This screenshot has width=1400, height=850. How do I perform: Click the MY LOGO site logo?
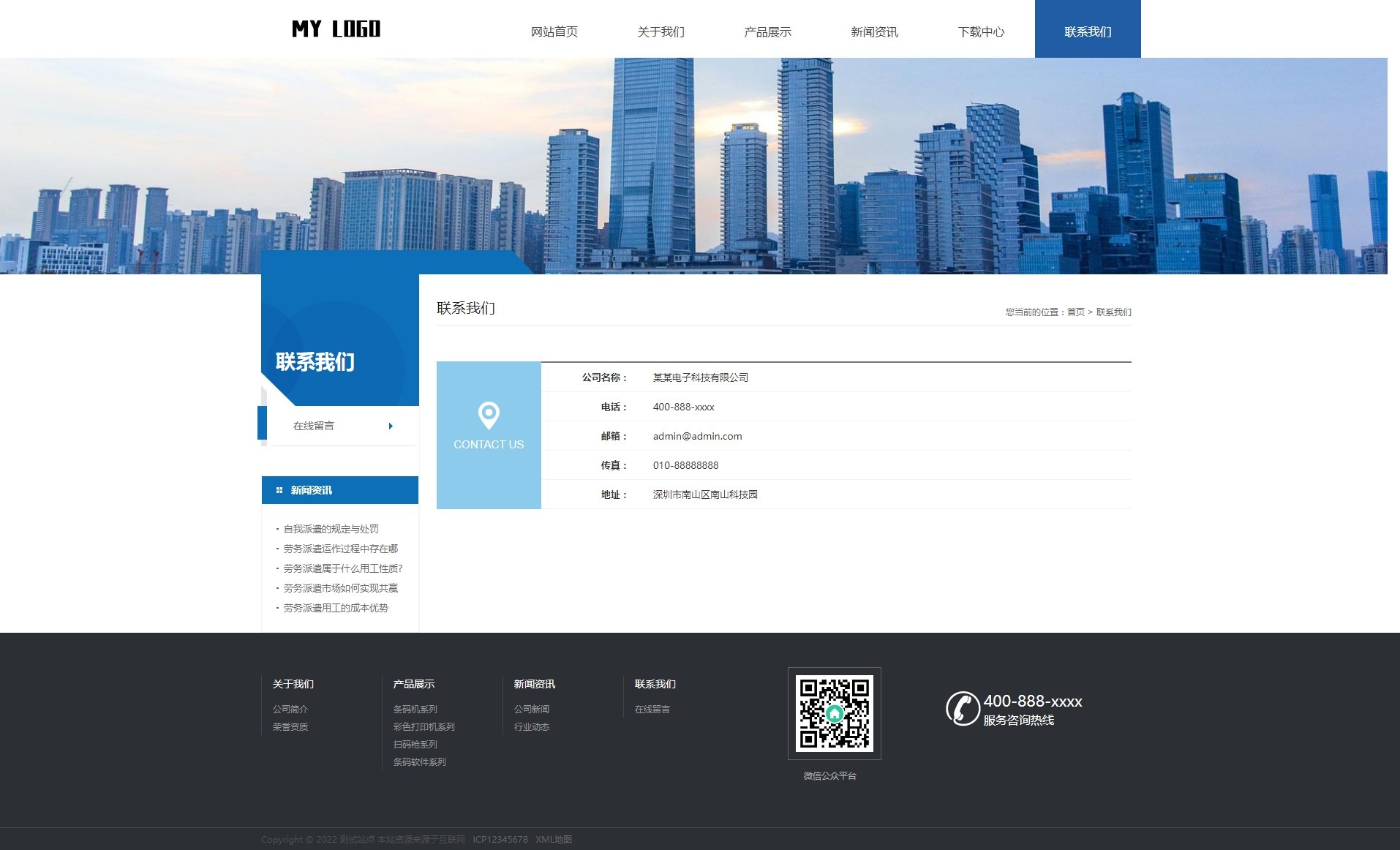coord(336,29)
